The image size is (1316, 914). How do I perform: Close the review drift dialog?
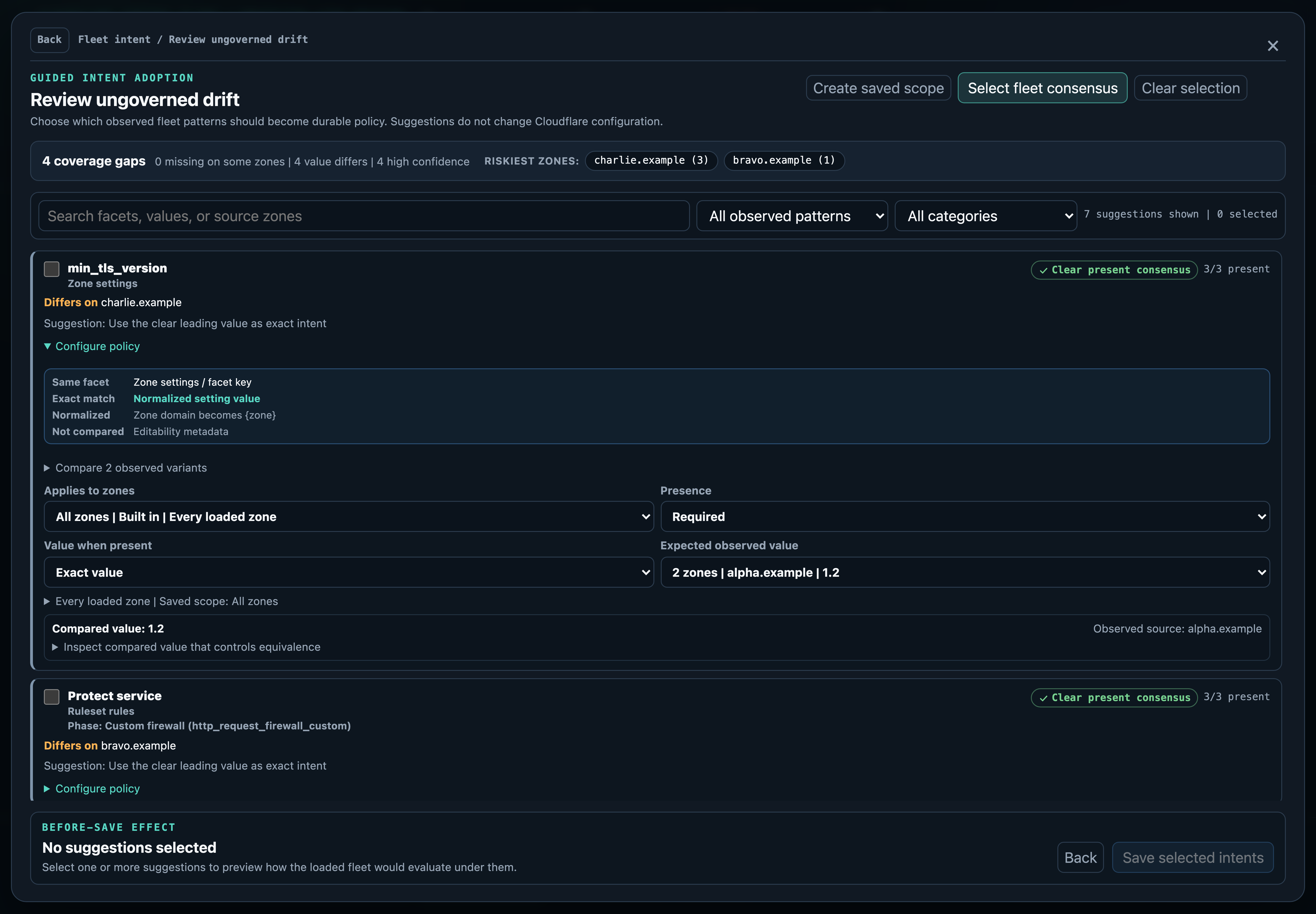pyautogui.click(x=1273, y=46)
